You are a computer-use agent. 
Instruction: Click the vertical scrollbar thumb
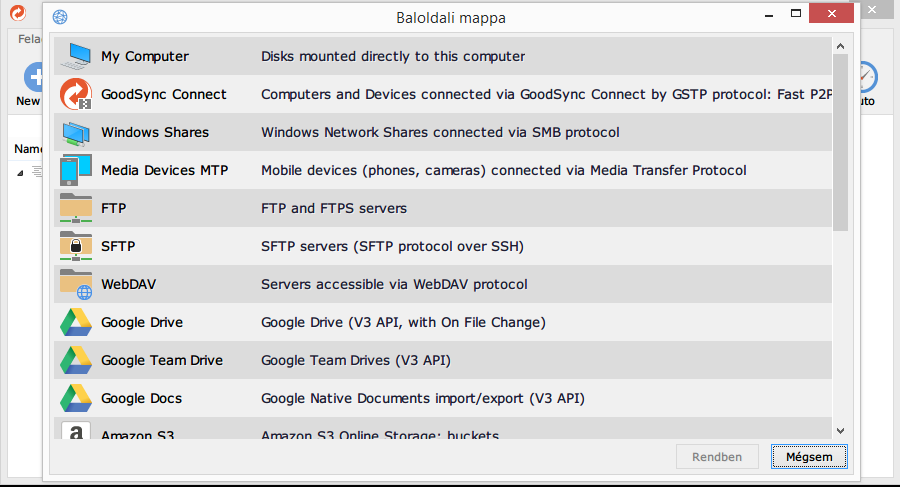tap(840, 140)
